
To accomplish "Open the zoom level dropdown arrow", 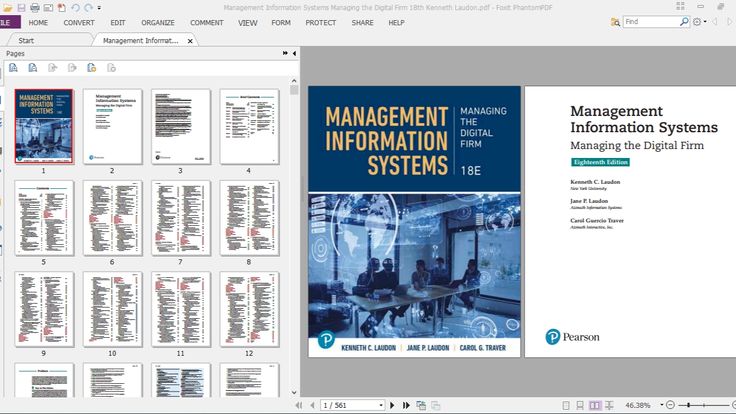I will point(661,405).
